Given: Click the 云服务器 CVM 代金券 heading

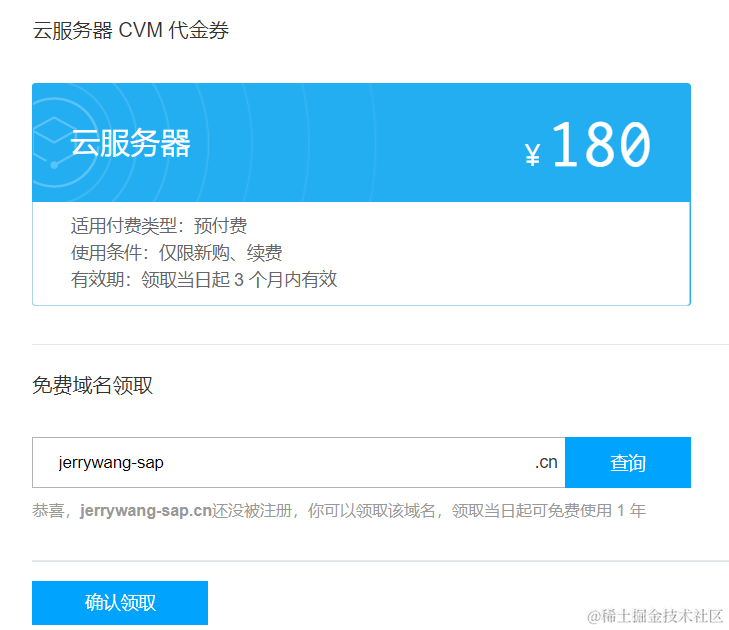Looking at the screenshot, I should (131, 31).
